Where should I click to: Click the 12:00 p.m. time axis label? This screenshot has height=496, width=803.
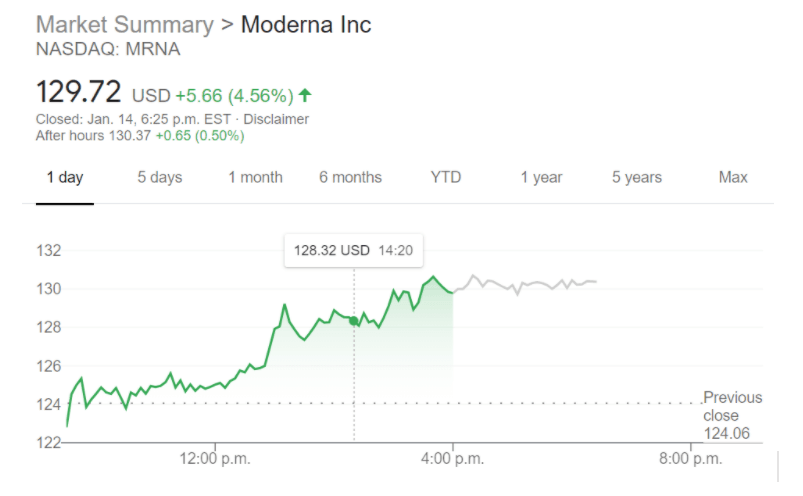pyautogui.click(x=216, y=459)
